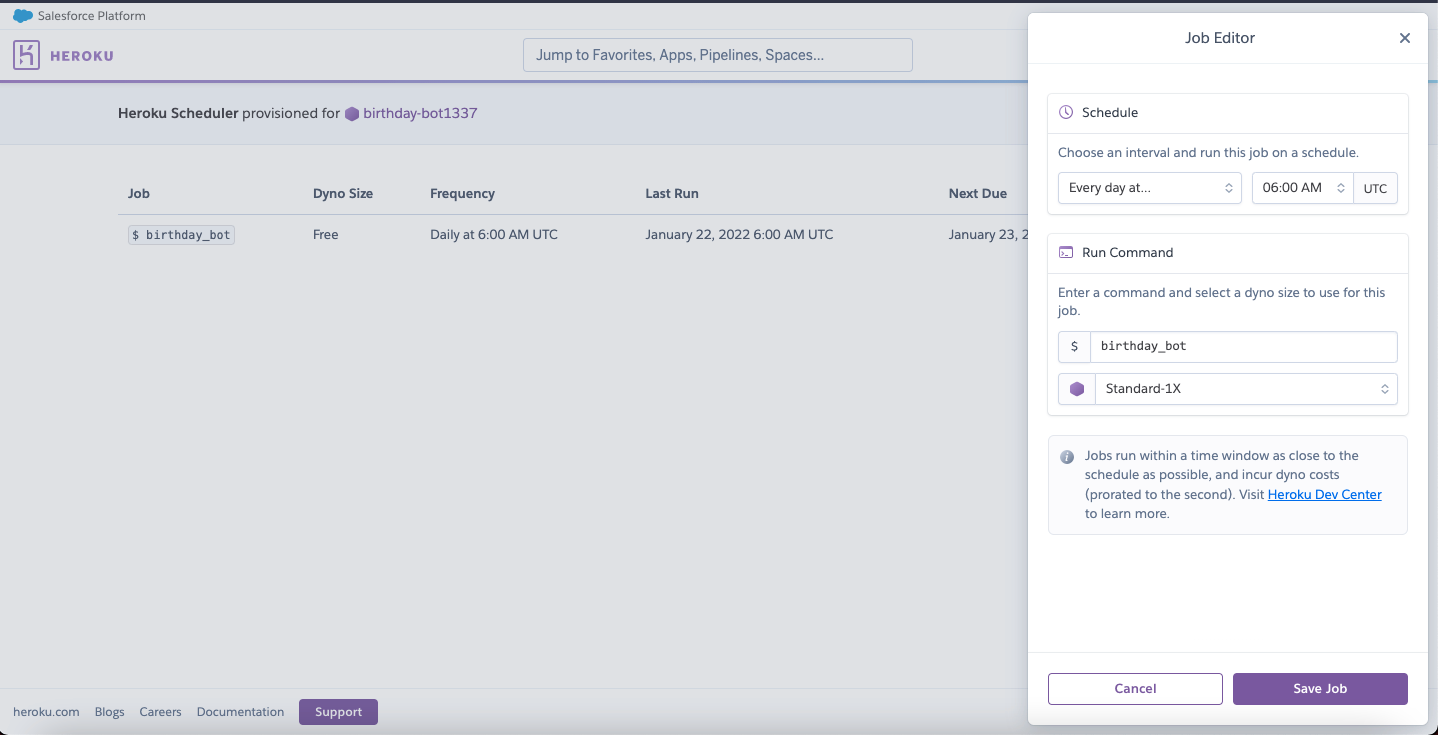Viewport: 1438px width, 735px height.
Task: Open the Standard-1X dyno size dropdown
Action: click(x=1246, y=389)
